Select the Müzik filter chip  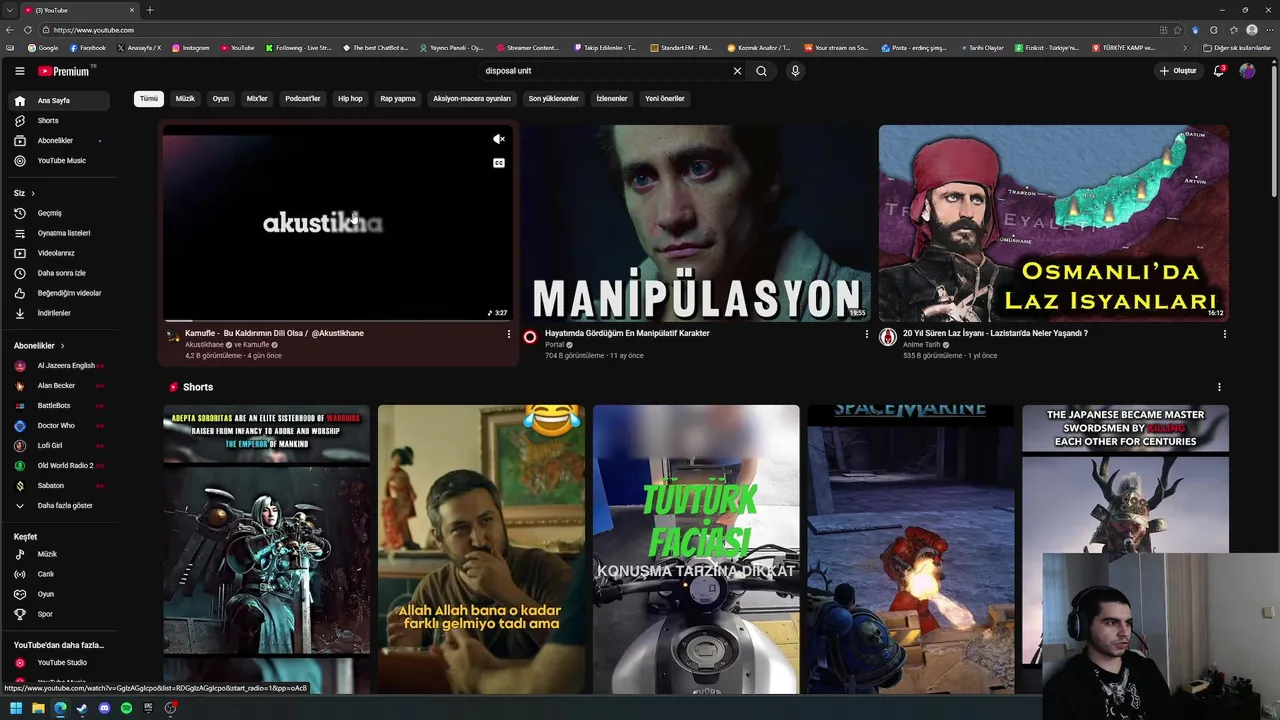[185, 99]
